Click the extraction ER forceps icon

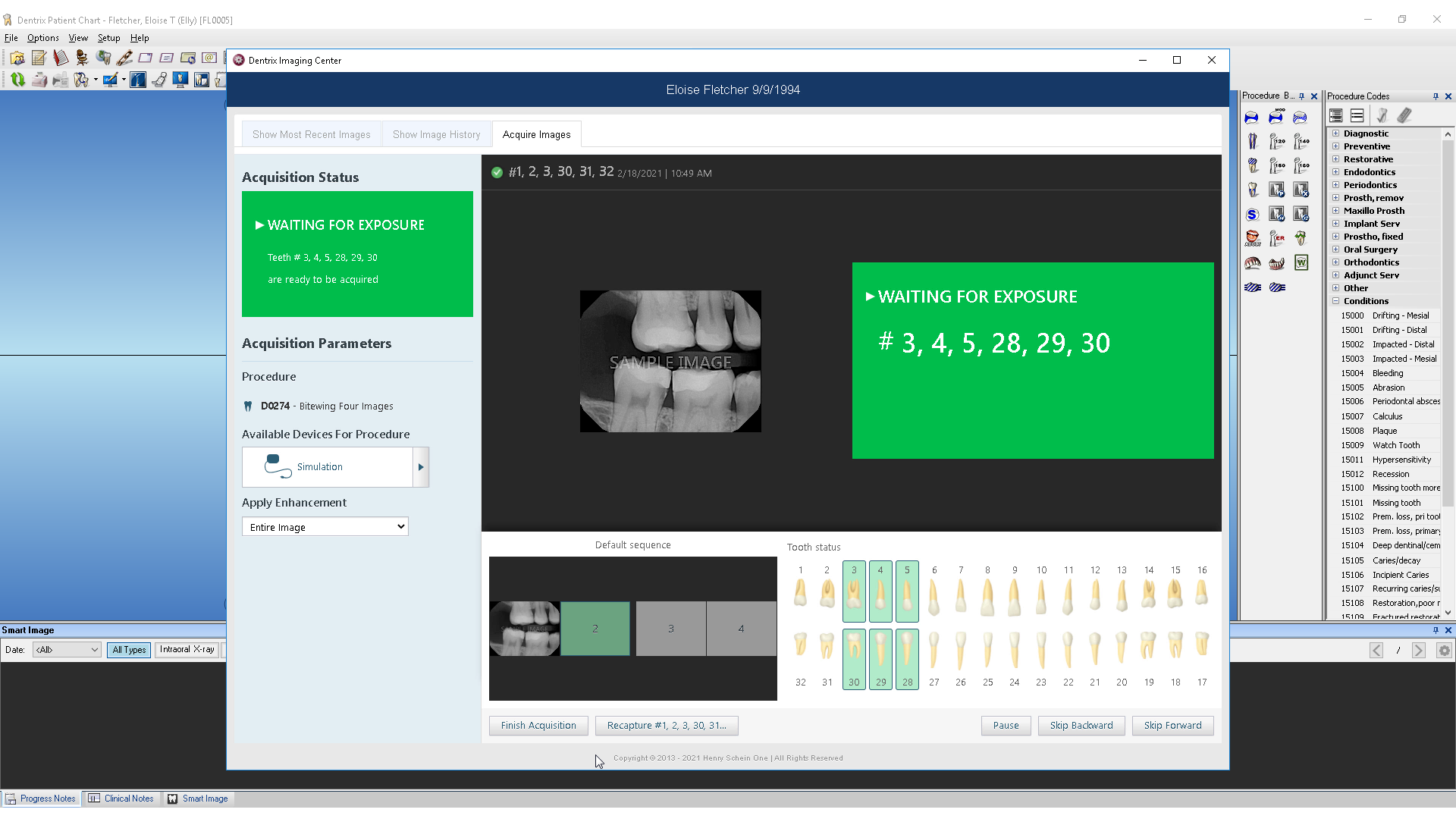(x=1277, y=239)
